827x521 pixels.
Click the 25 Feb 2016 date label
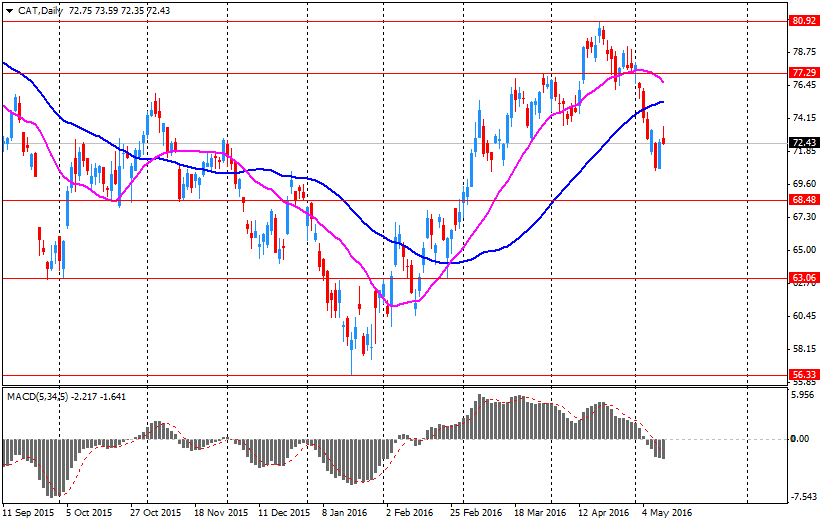click(476, 513)
